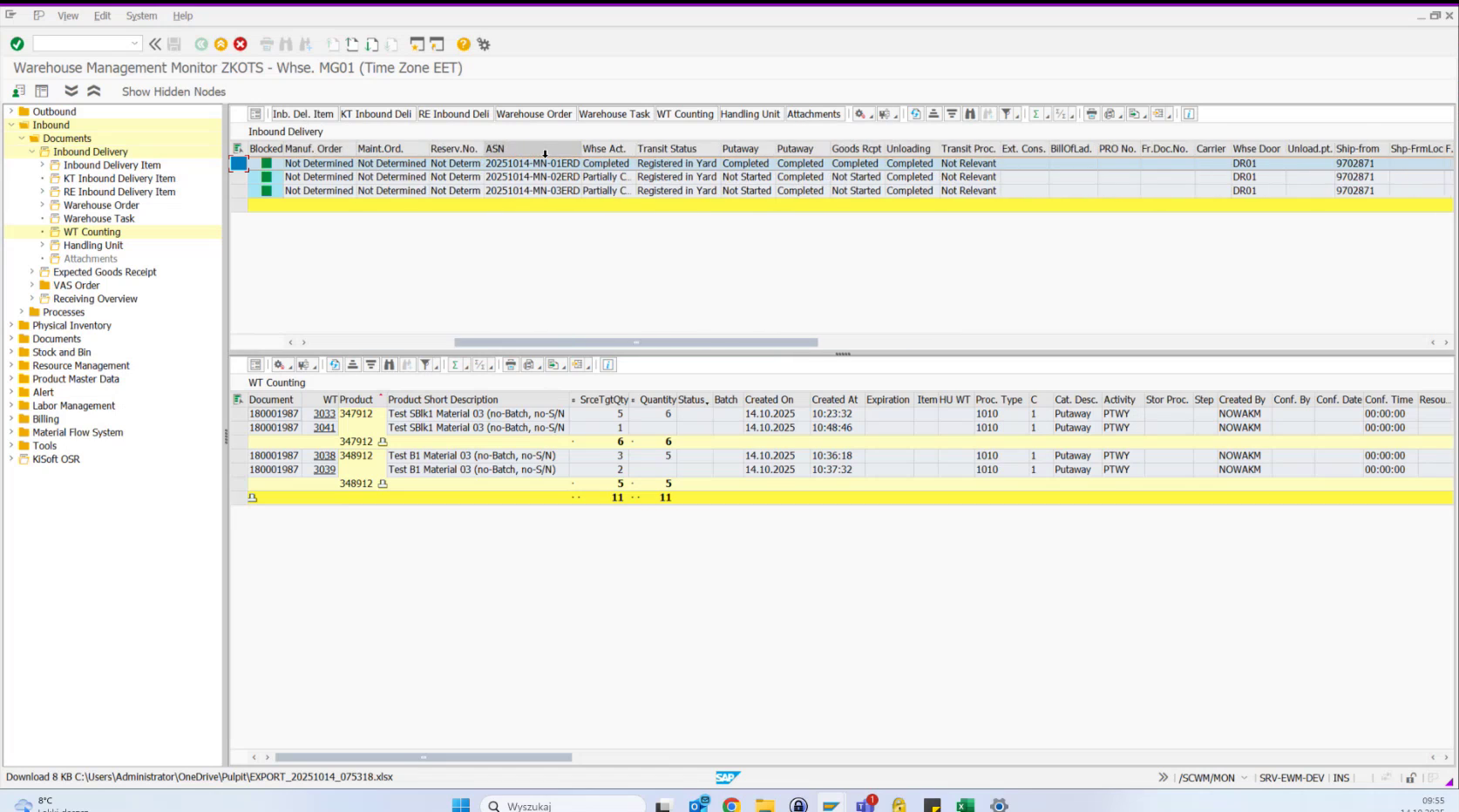Select the green status square of delivery 20251014-MN-02ERD
The image size is (1459, 812).
267,177
